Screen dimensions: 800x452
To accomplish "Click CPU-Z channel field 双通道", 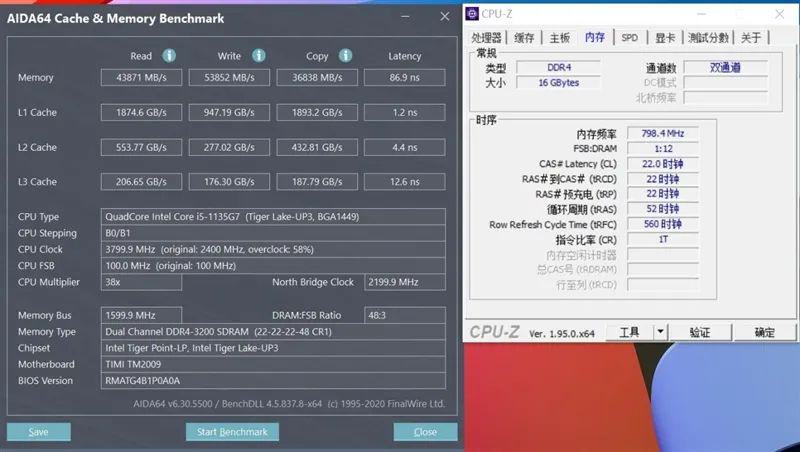I will [x=726, y=67].
